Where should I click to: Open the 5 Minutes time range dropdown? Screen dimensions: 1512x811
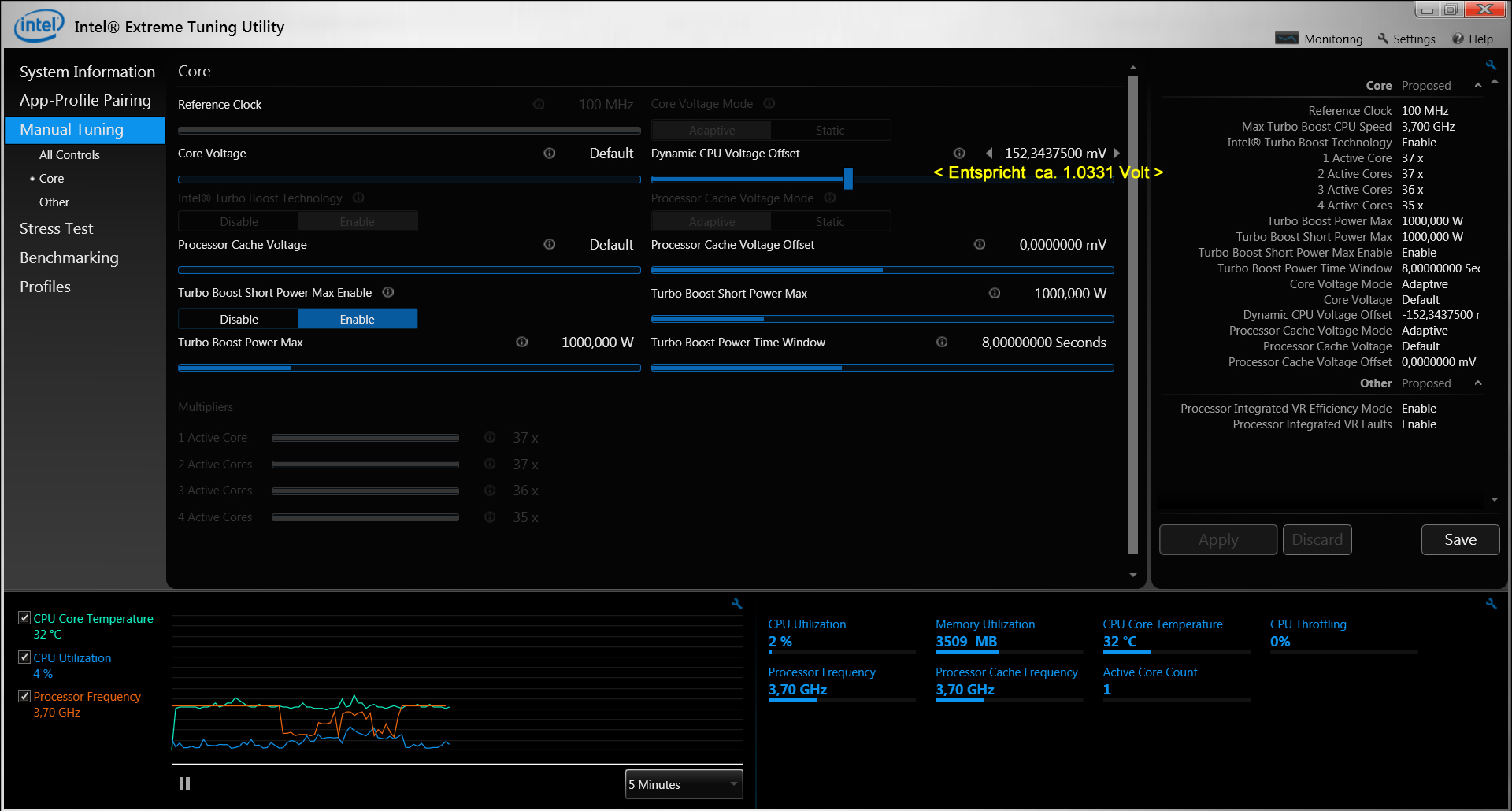[x=684, y=784]
